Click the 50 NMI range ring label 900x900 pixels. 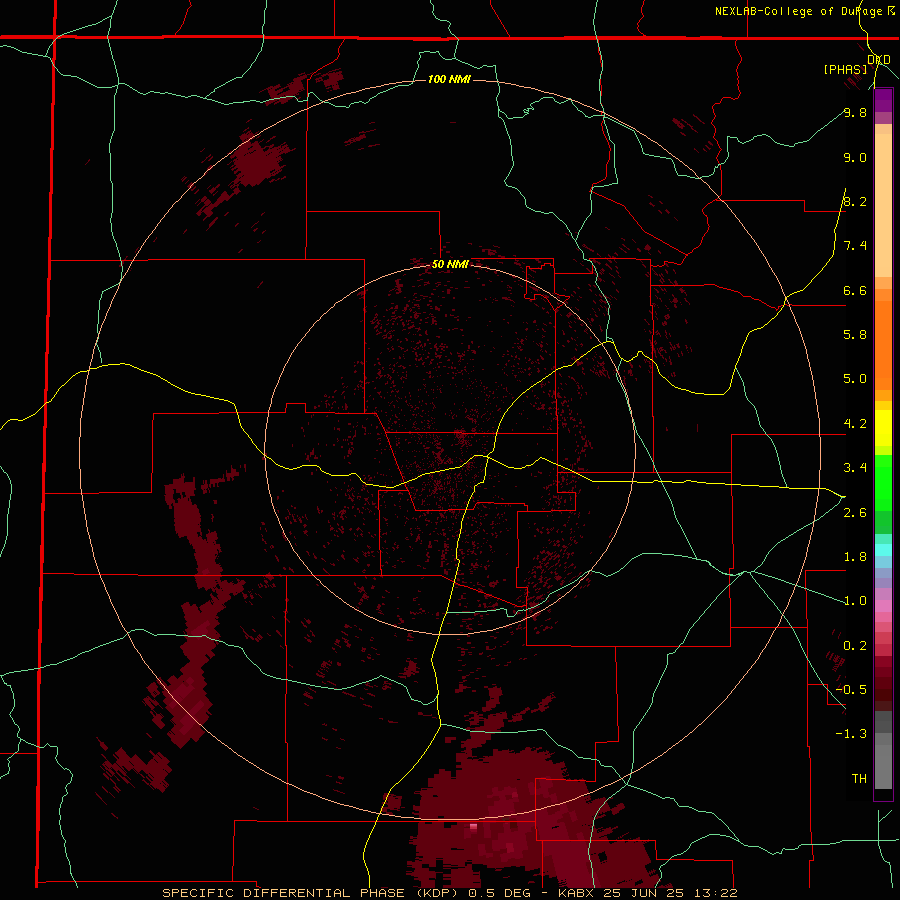[x=449, y=264]
